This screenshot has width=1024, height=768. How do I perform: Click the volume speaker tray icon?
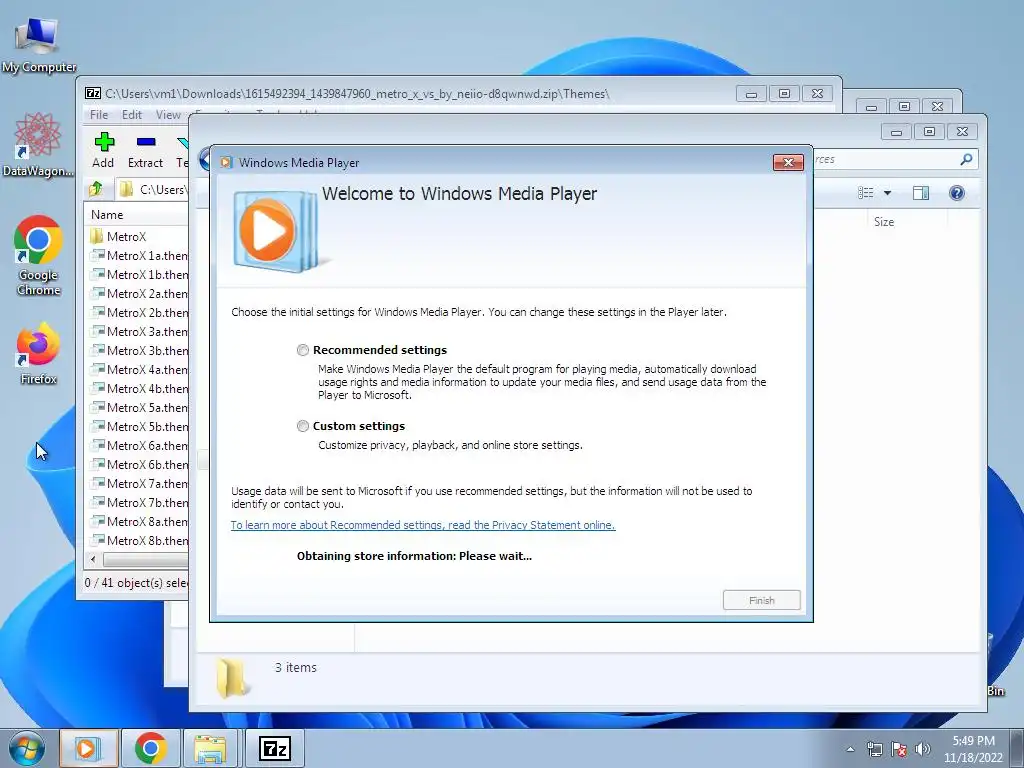coord(922,749)
